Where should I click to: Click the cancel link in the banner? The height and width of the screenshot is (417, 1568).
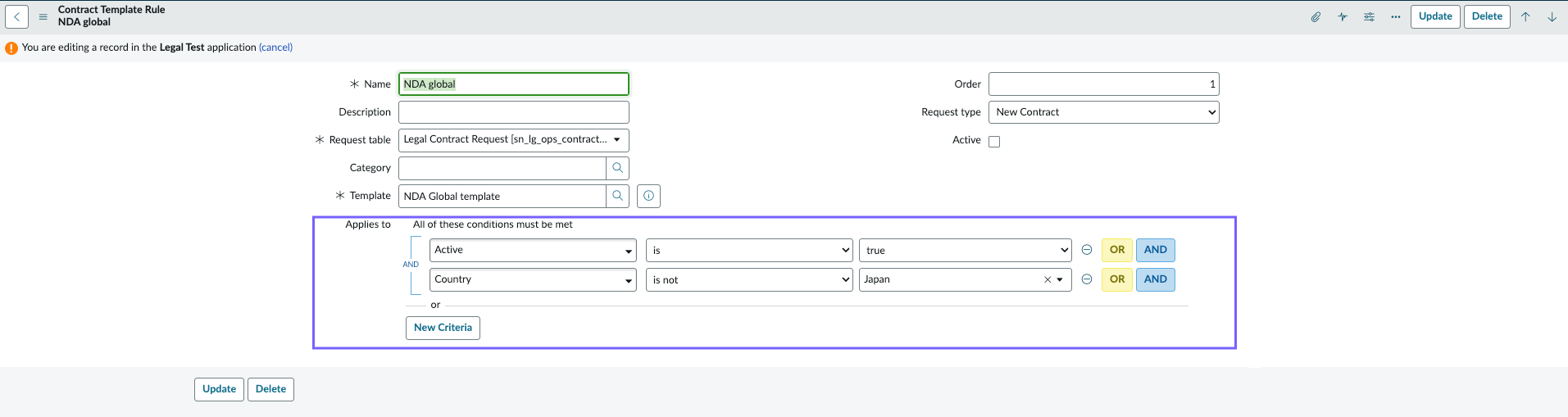[275, 48]
